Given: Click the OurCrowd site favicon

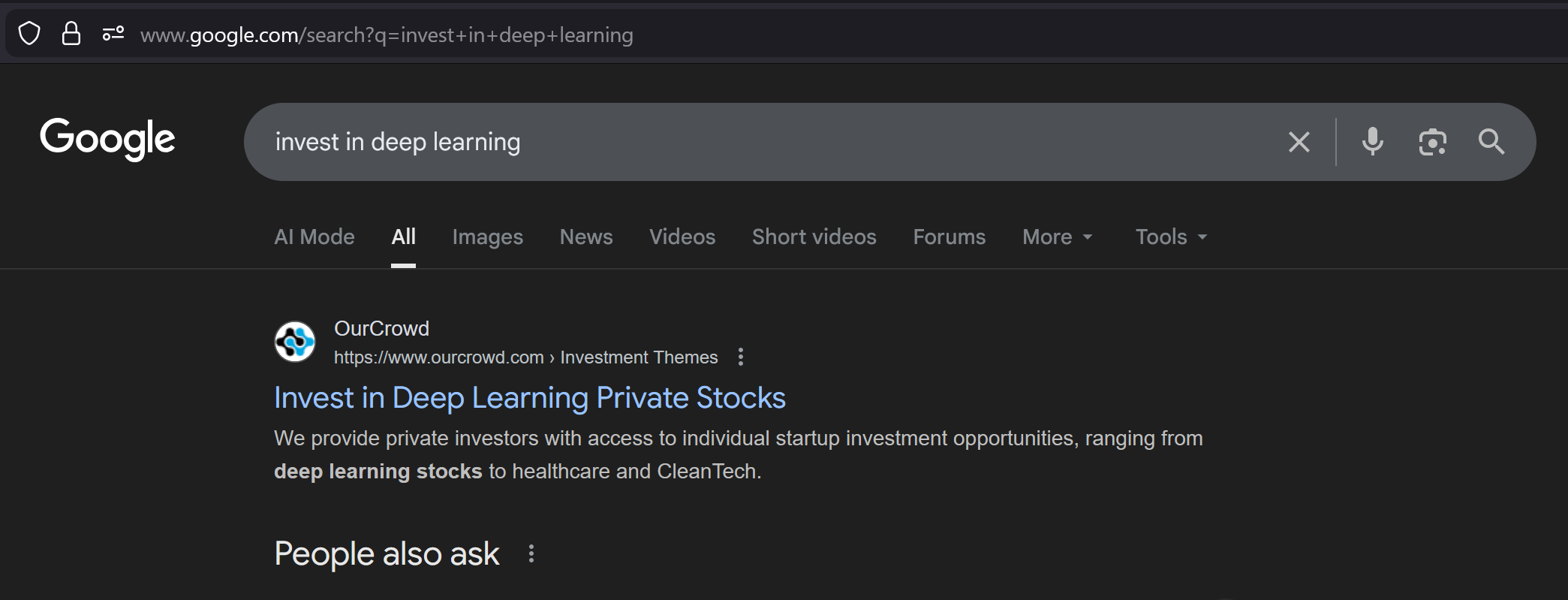Looking at the screenshot, I should [x=294, y=342].
